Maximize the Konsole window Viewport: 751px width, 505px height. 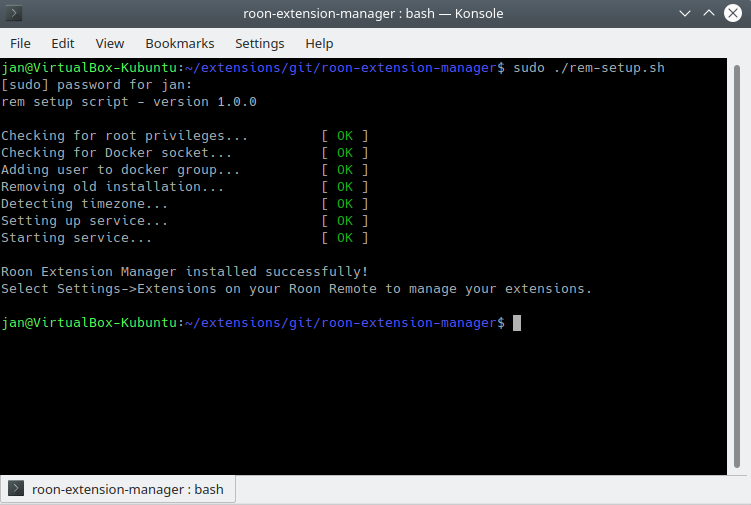709,13
